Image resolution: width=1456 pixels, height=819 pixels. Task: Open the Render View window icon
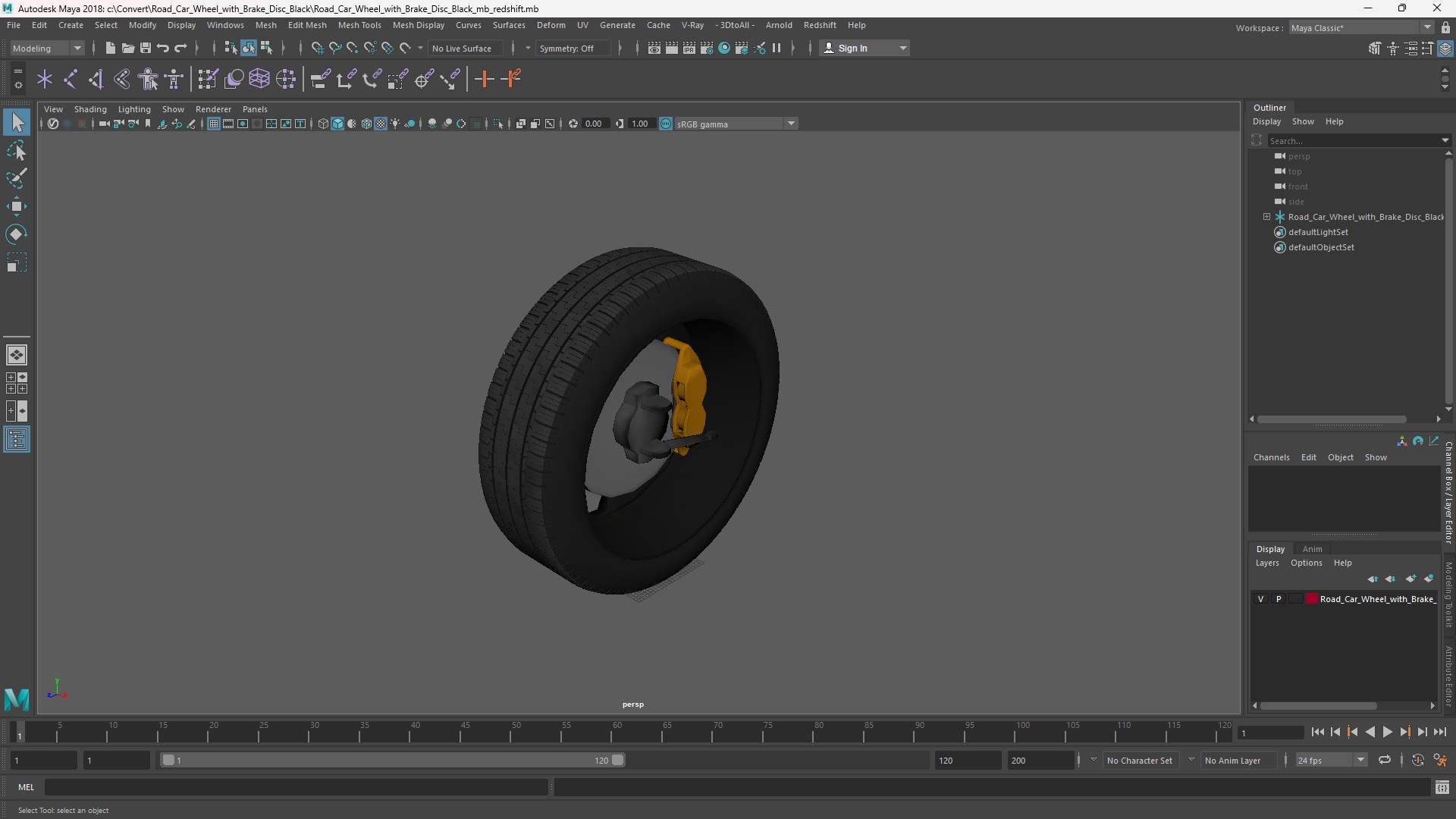(654, 48)
